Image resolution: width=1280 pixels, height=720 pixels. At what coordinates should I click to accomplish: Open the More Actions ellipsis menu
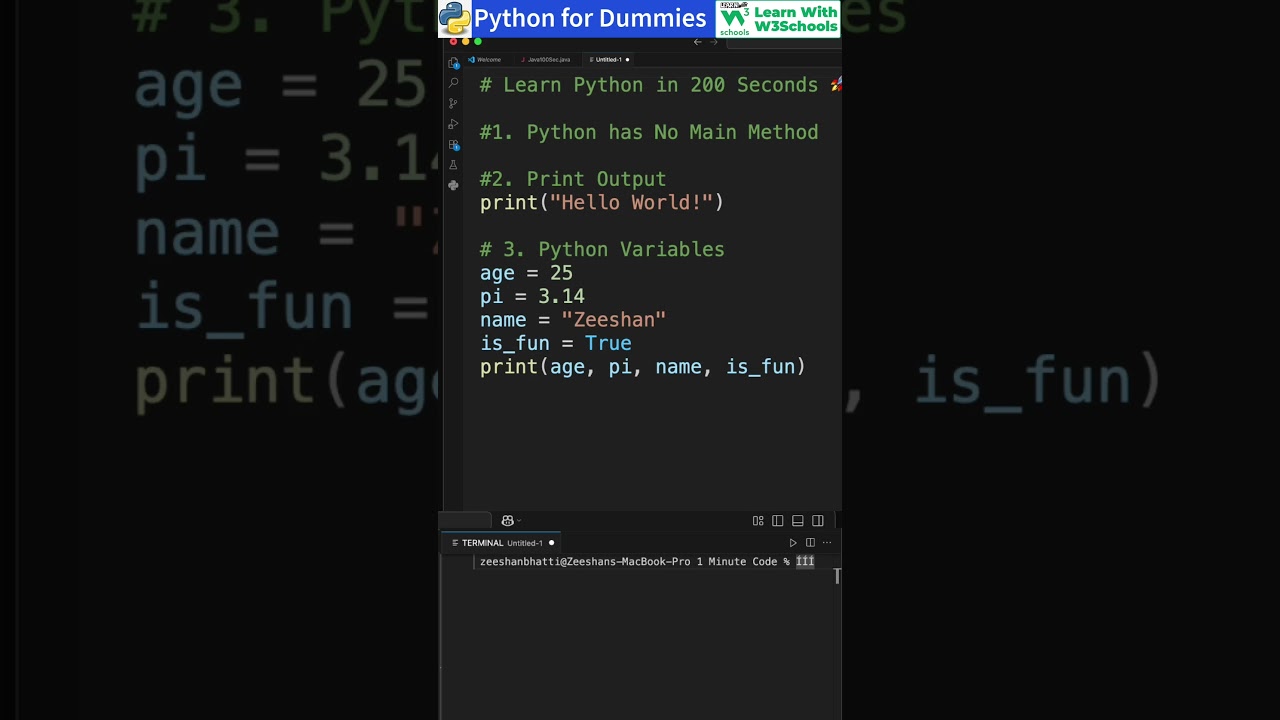827,543
